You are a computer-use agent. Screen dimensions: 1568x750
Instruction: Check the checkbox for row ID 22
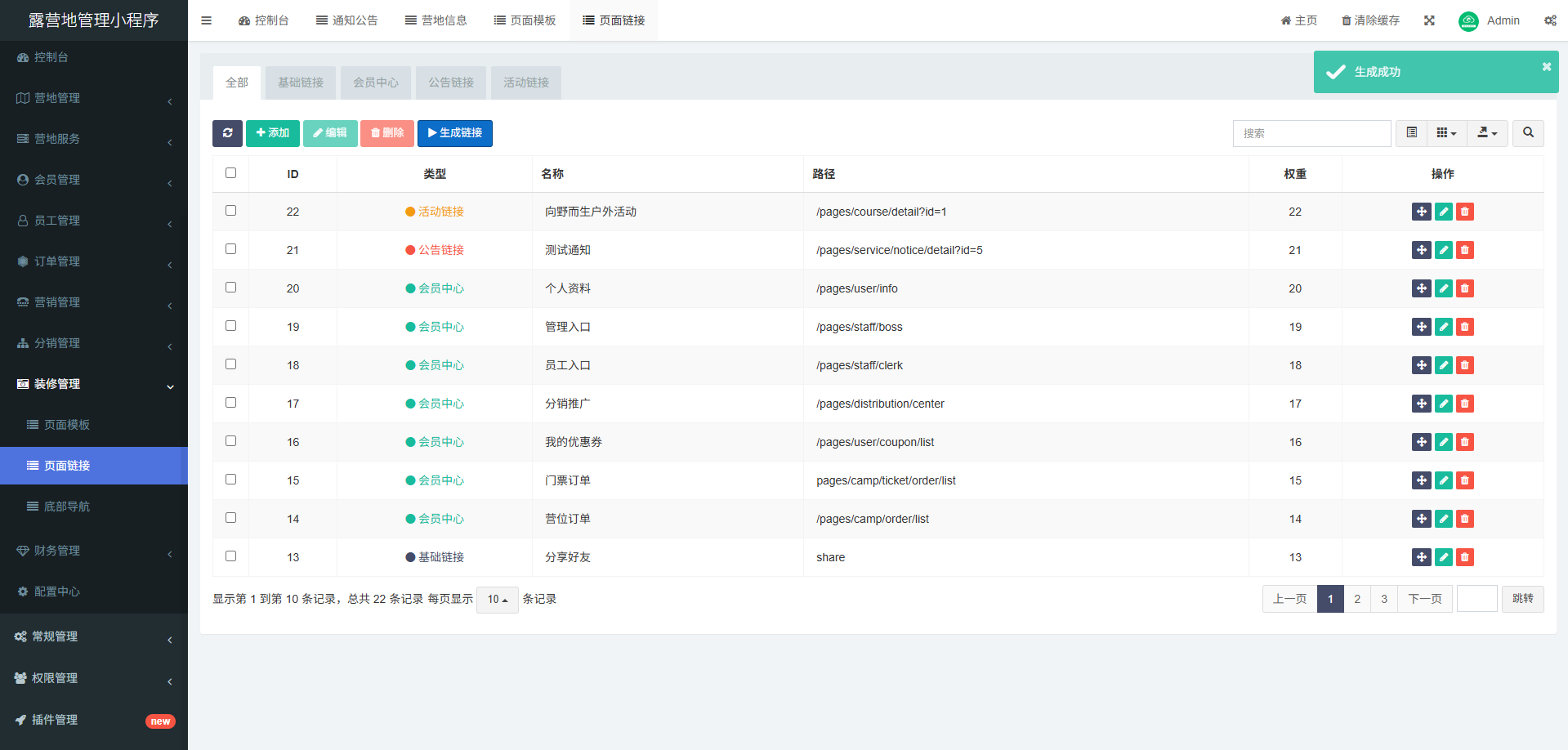coord(230,210)
